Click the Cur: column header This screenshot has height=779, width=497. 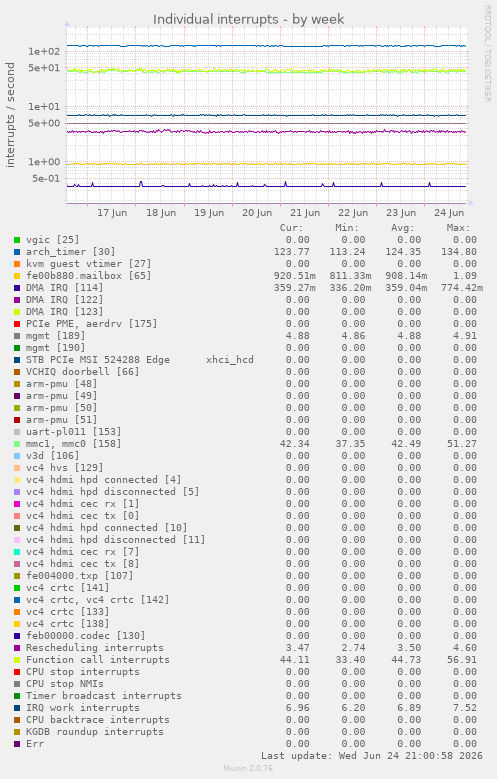(x=291, y=228)
